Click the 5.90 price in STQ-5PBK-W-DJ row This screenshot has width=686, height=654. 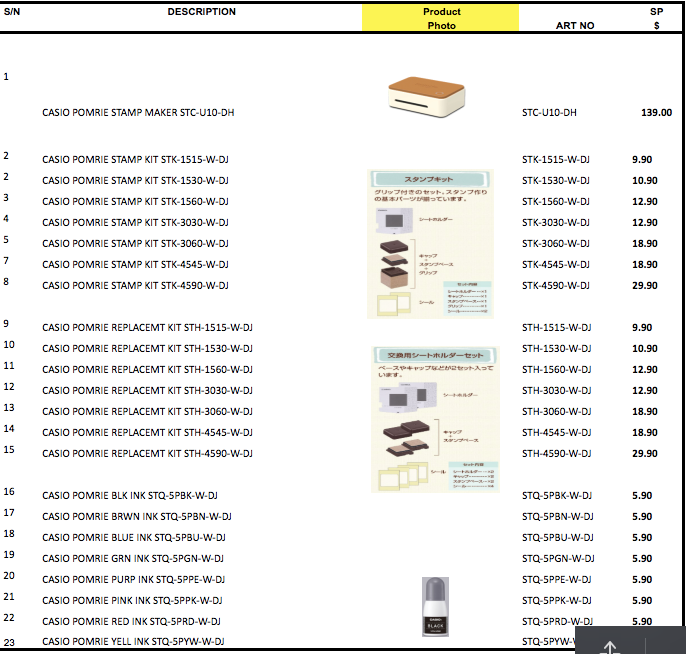coord(642,495)
